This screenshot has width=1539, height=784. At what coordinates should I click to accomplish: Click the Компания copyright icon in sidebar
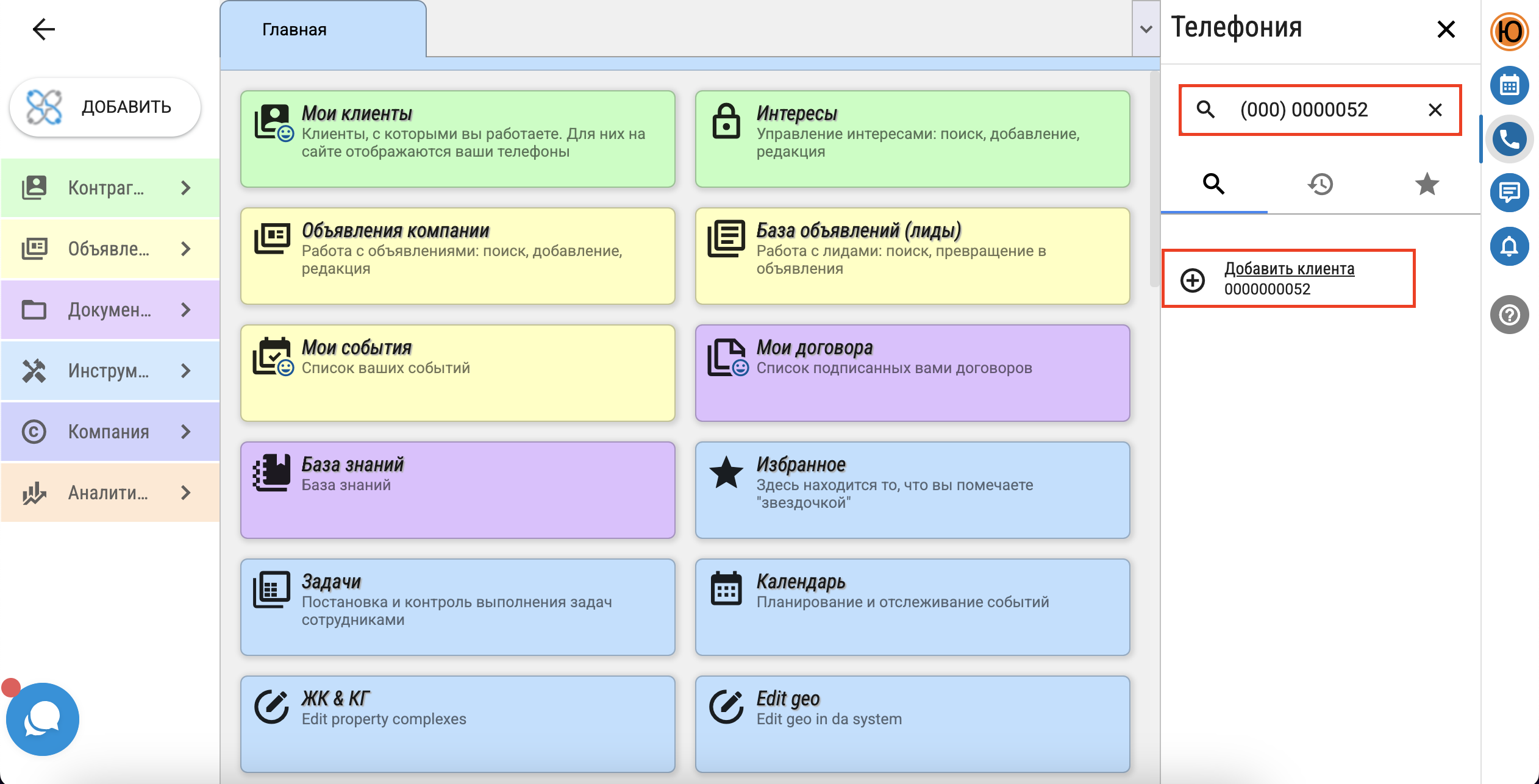point(34,432)
